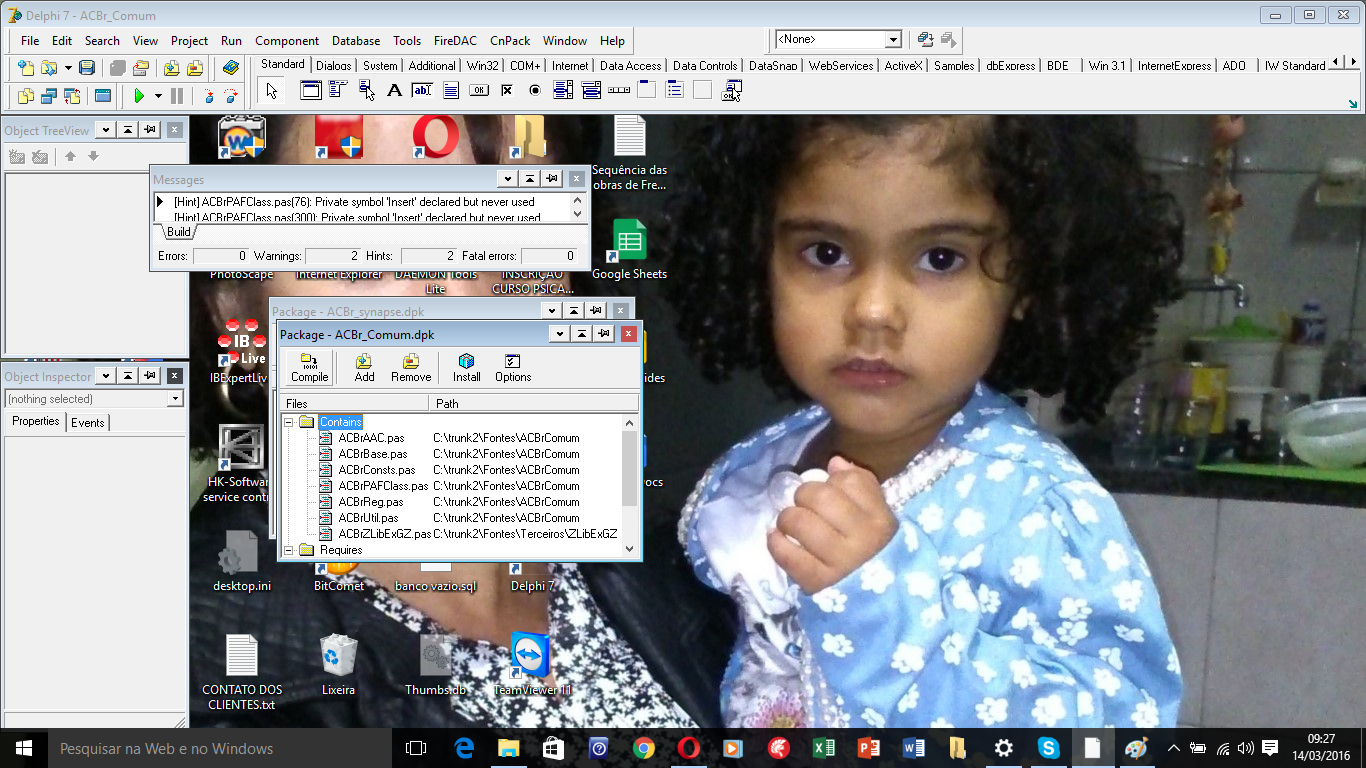Pick the Edit component icon
Screen dimensions: 1366x768
pyautogui.click(x=422, y=91)
